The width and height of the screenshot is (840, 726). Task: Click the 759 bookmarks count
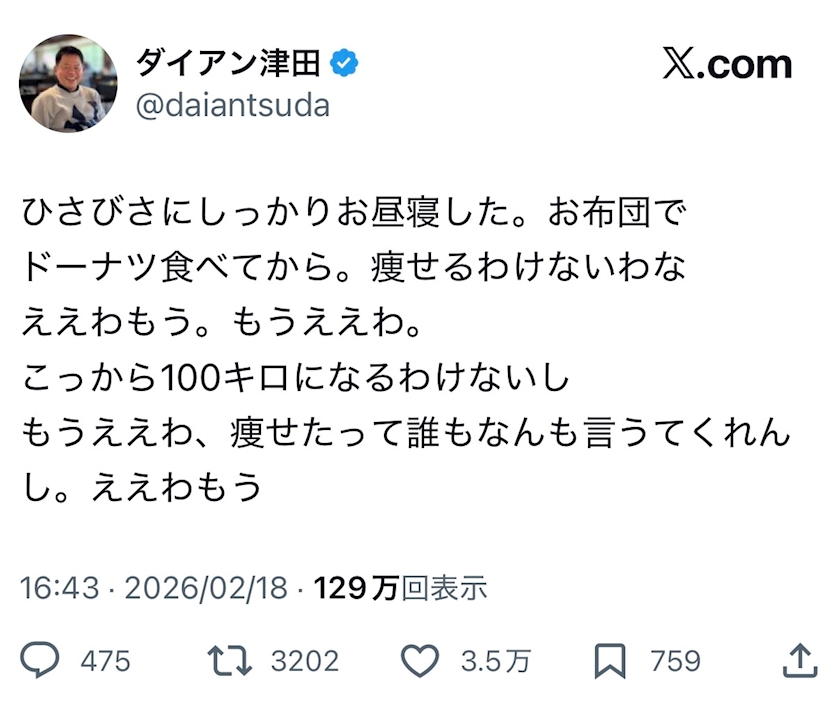pyautogui.click(x=676, y=661)
